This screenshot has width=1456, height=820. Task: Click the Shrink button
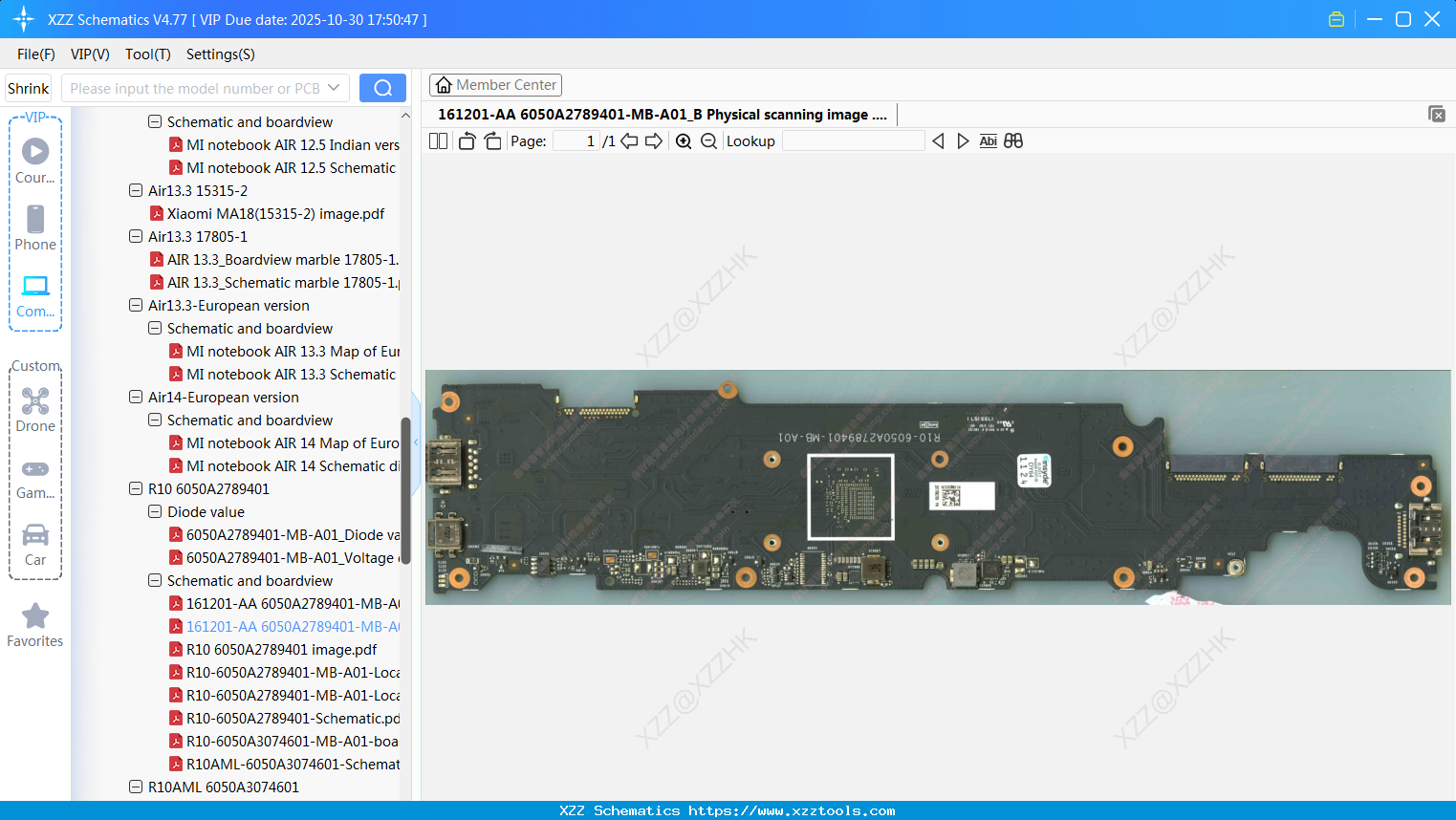click(x=28, y=88)
